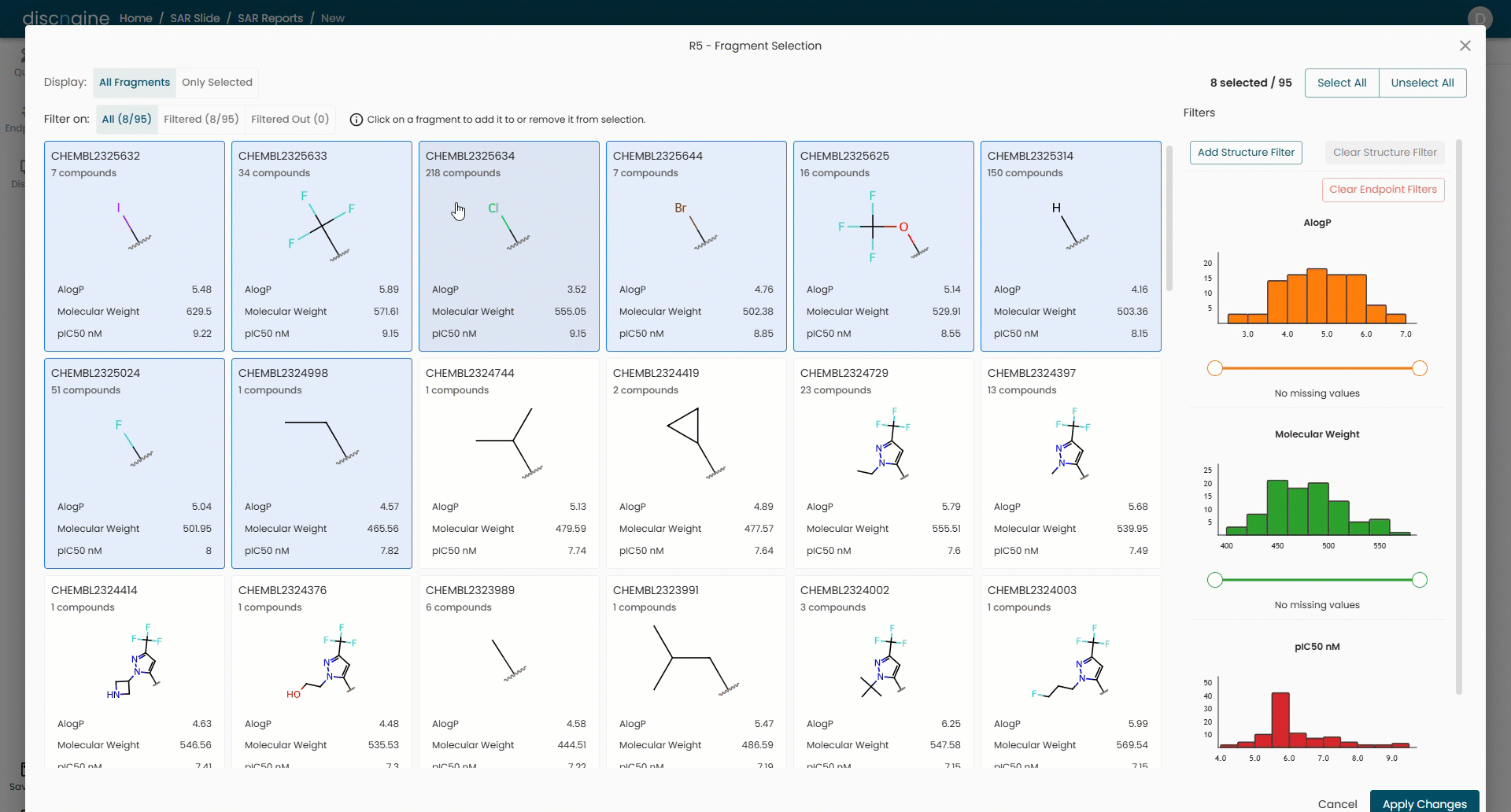1511x812 pixels.
Task: Toggle selection of trifluoromethyl fragment CHEMBL2325633
Action: pyautogui.click(x=322, y=246)
